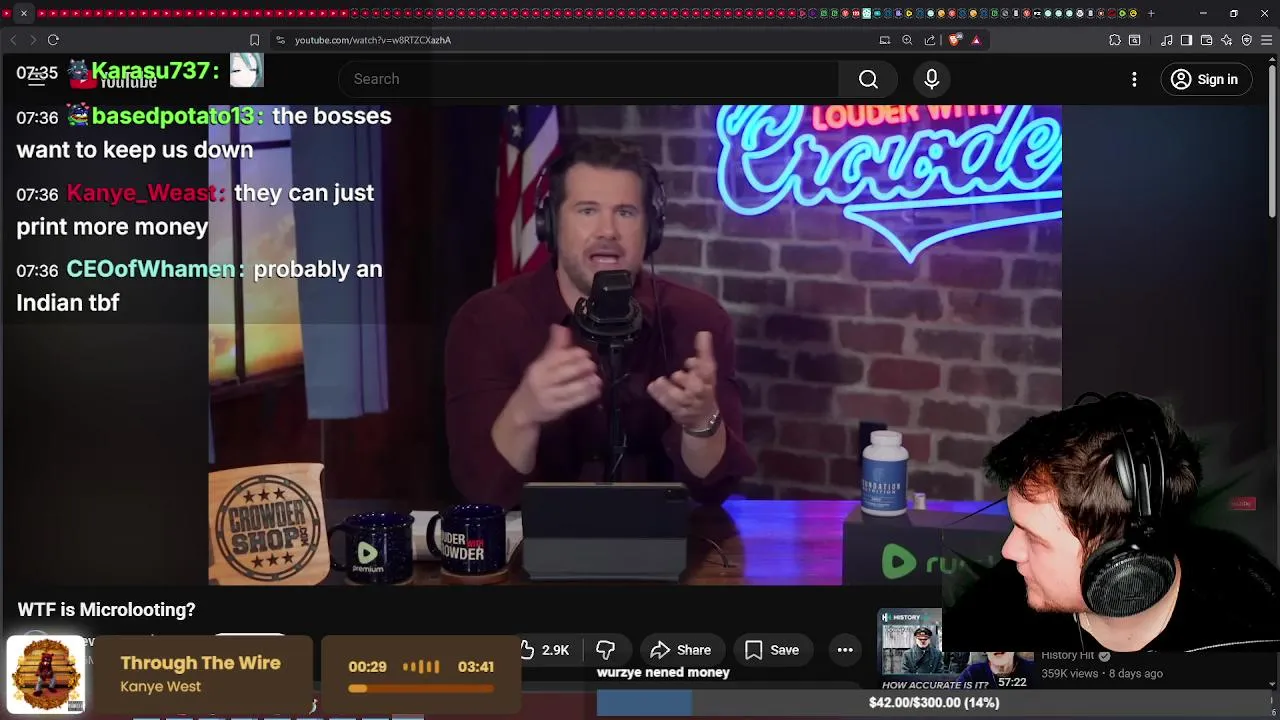Open the YouTube guide hamburger menu

(x=36, y=79)
